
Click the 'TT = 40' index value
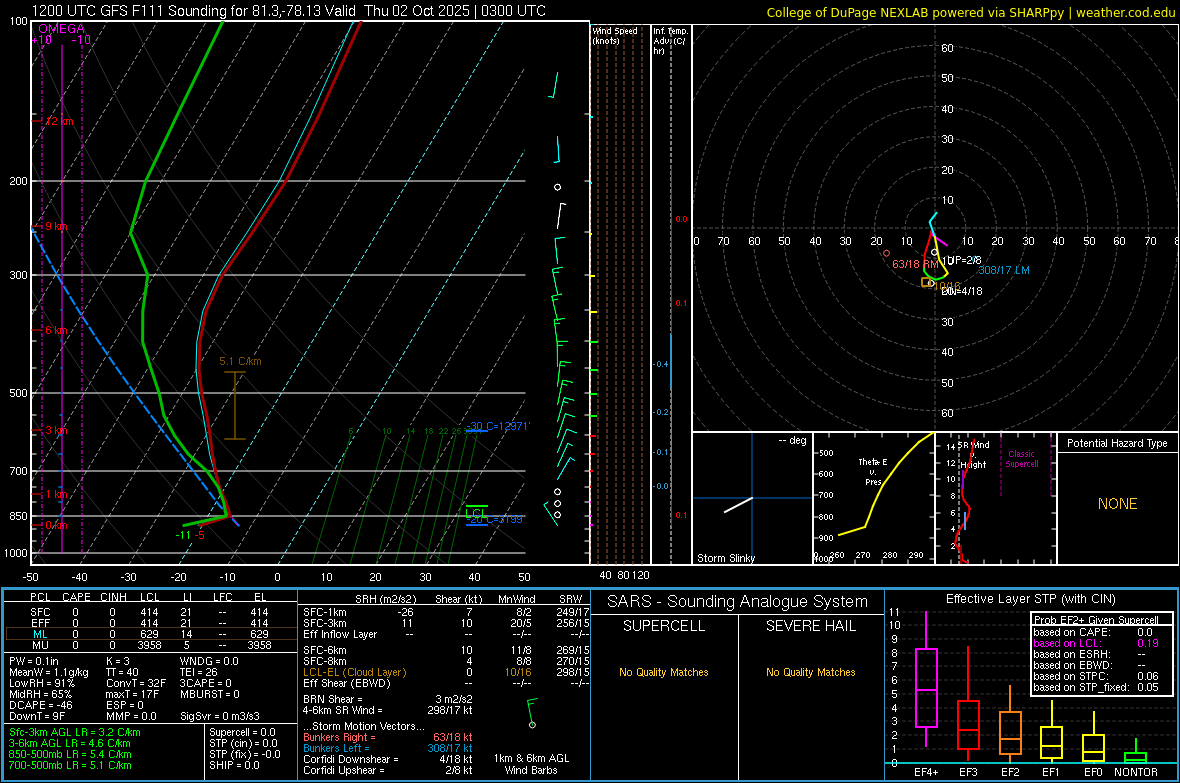click(x=122, y=672)
